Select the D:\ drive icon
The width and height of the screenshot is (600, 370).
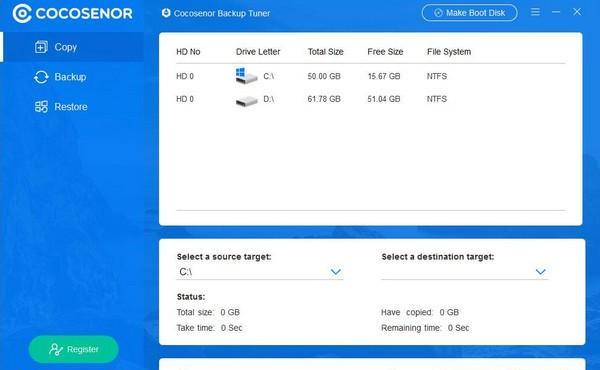246,101
